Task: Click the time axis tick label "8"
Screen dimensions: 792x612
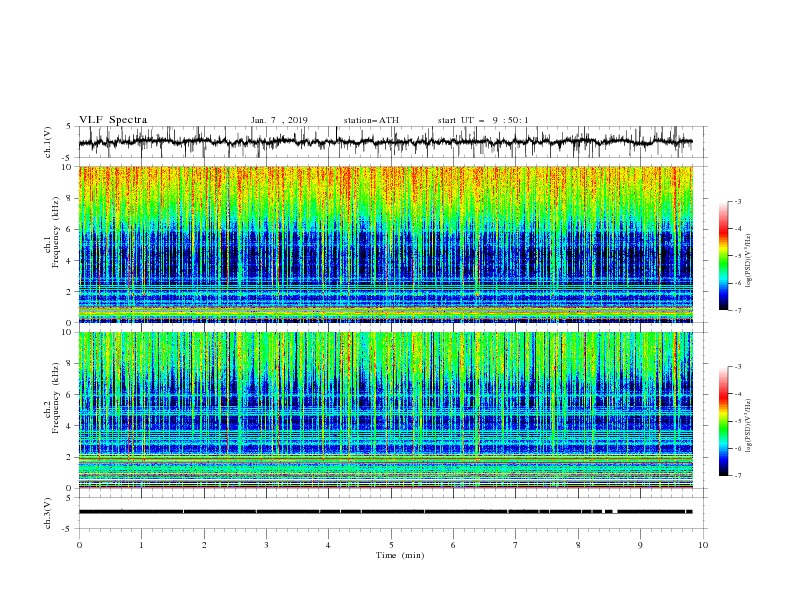Action: [x=578, y=545]
